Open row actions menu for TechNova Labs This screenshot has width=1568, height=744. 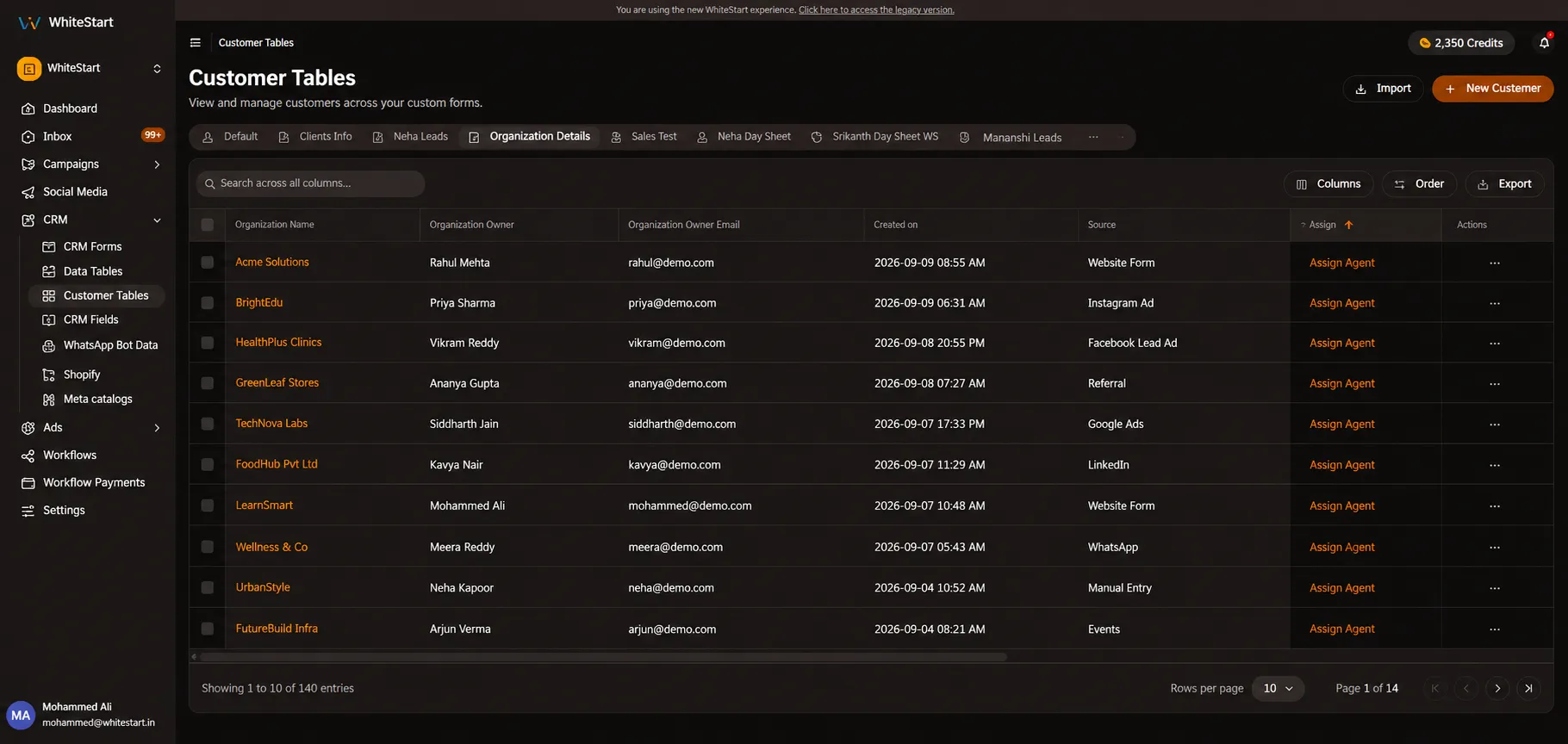(1495, 424)
